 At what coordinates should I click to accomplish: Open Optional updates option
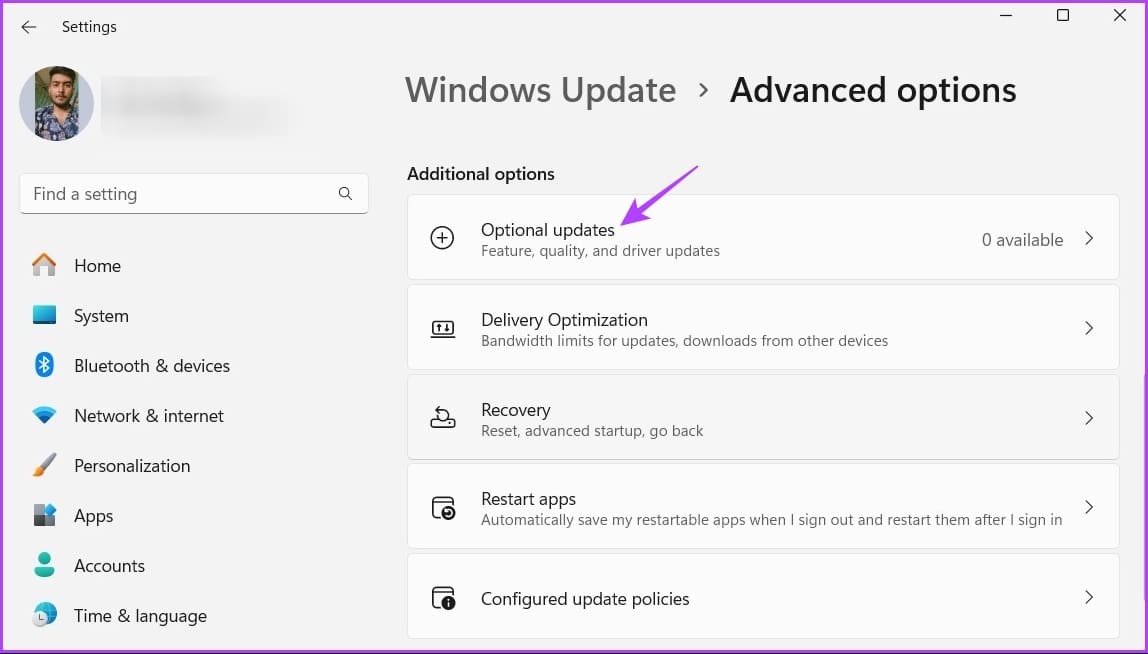763,237
